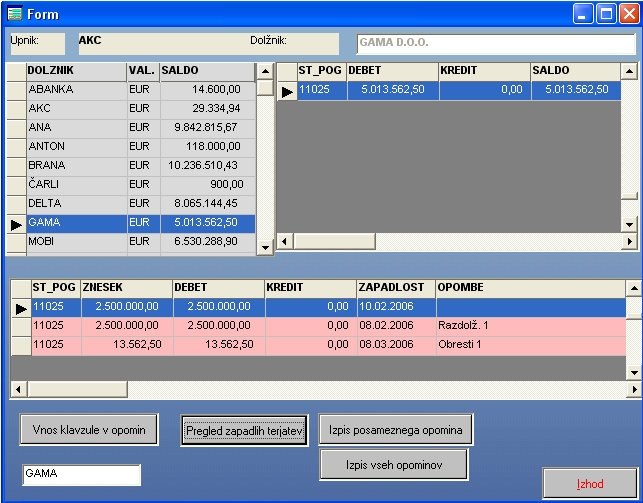Click the Form window title bar icon
This screenshot has width=643, height=503.
pyautogui.click(x=13, y=14)
